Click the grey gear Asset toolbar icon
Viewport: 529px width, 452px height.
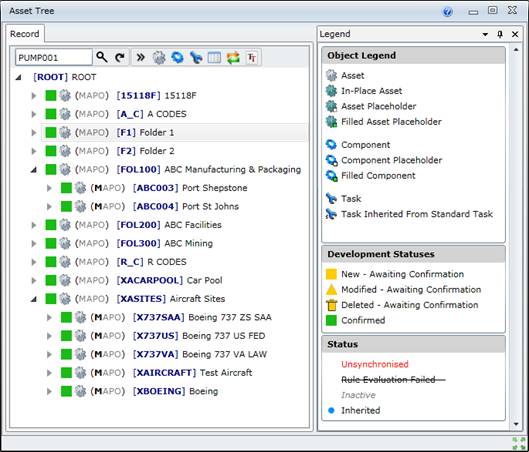coord(159,58)
